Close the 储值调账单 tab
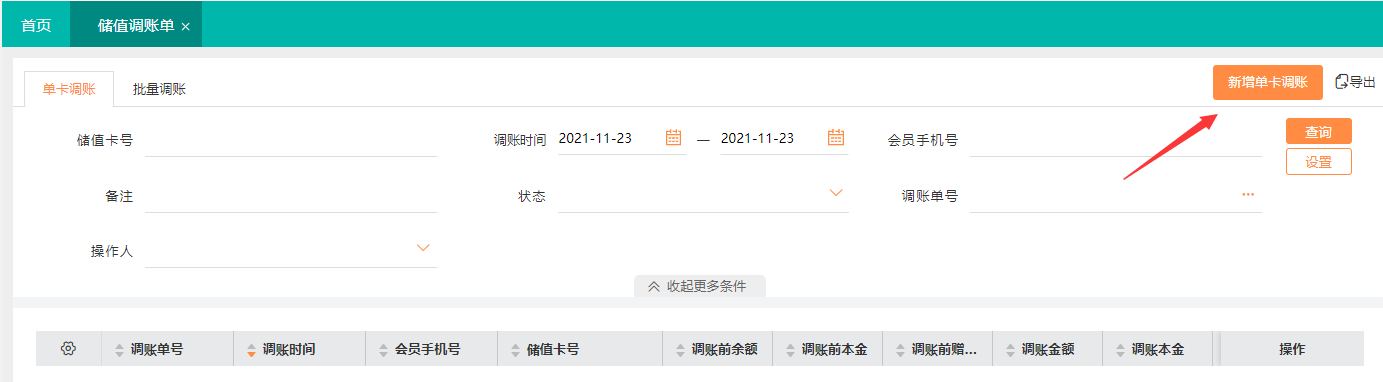This screenshot has height=382, width=1383. [x=186, y=27]
